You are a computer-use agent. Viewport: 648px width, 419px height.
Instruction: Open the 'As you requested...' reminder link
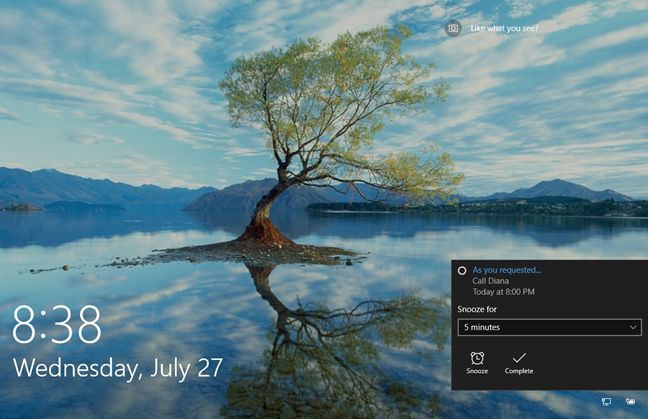click(x=507, y=270)
